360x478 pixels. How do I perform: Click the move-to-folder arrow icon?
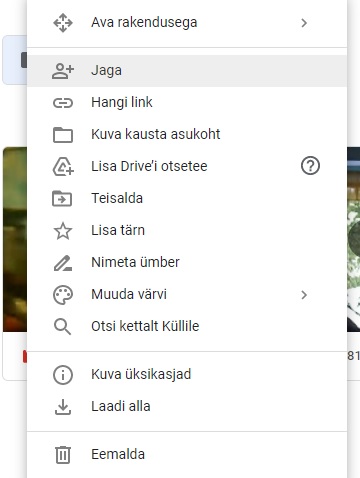tap(62, 198)
